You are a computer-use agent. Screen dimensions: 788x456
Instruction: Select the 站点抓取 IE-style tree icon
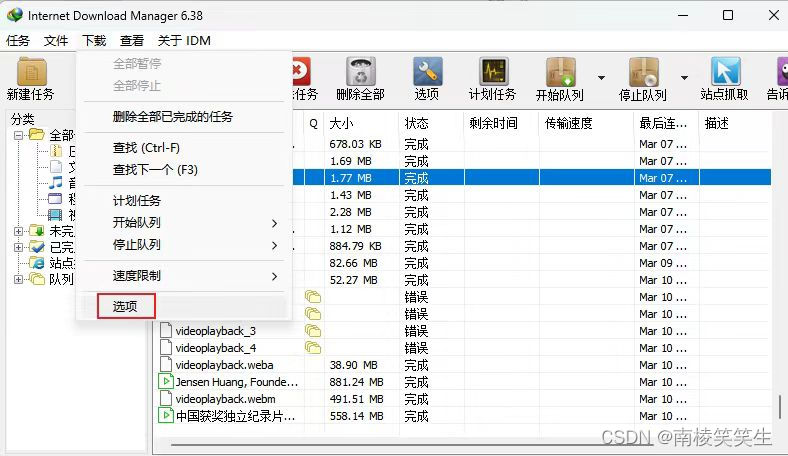click(37, 262)
